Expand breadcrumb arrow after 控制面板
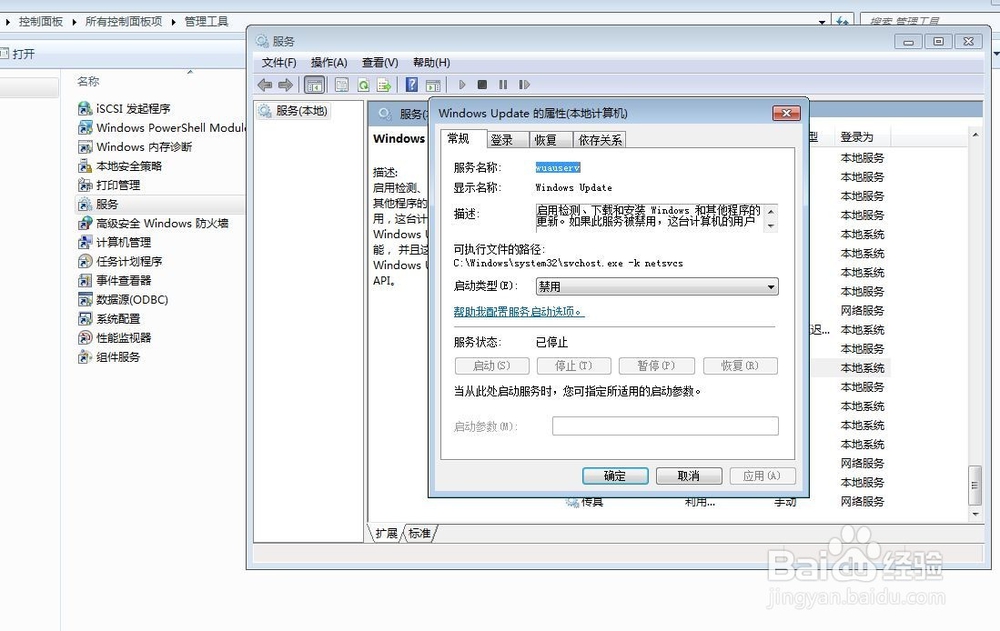The height and width of the screenshot is (631, 1000). click(x=74, y=22)
